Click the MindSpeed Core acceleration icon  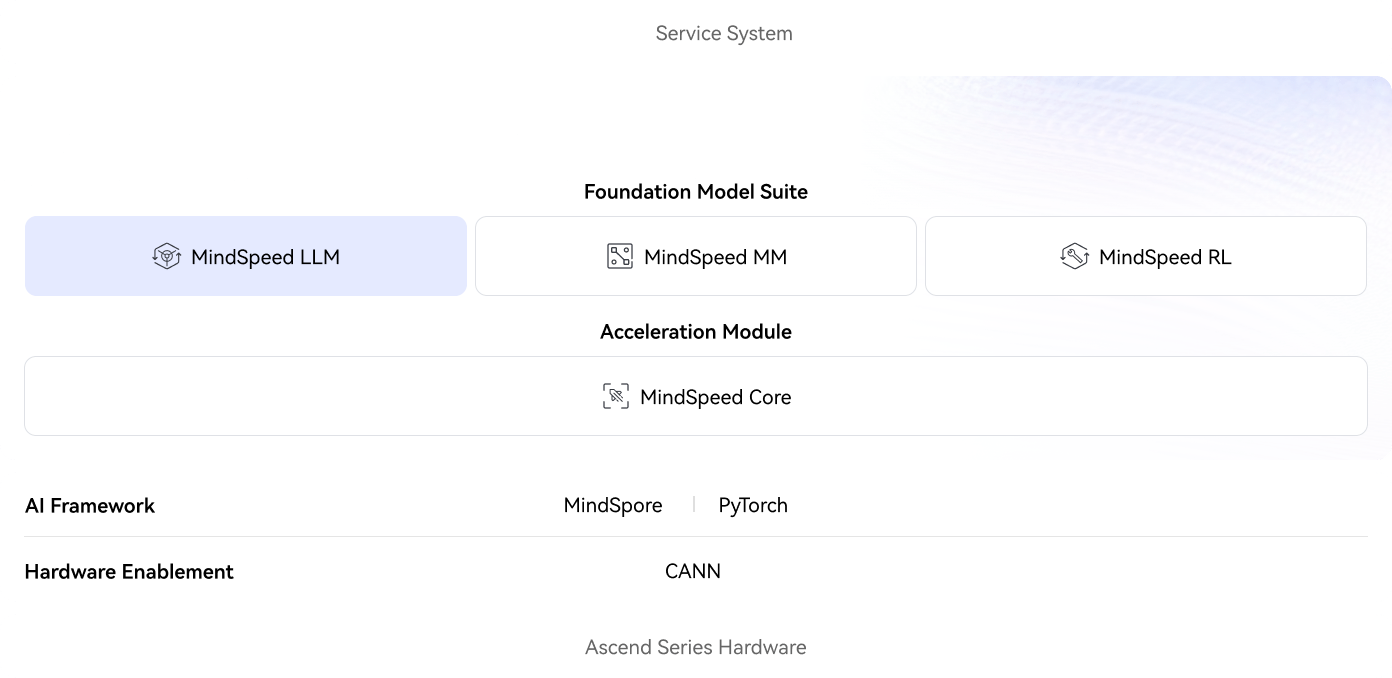[616, 397]
